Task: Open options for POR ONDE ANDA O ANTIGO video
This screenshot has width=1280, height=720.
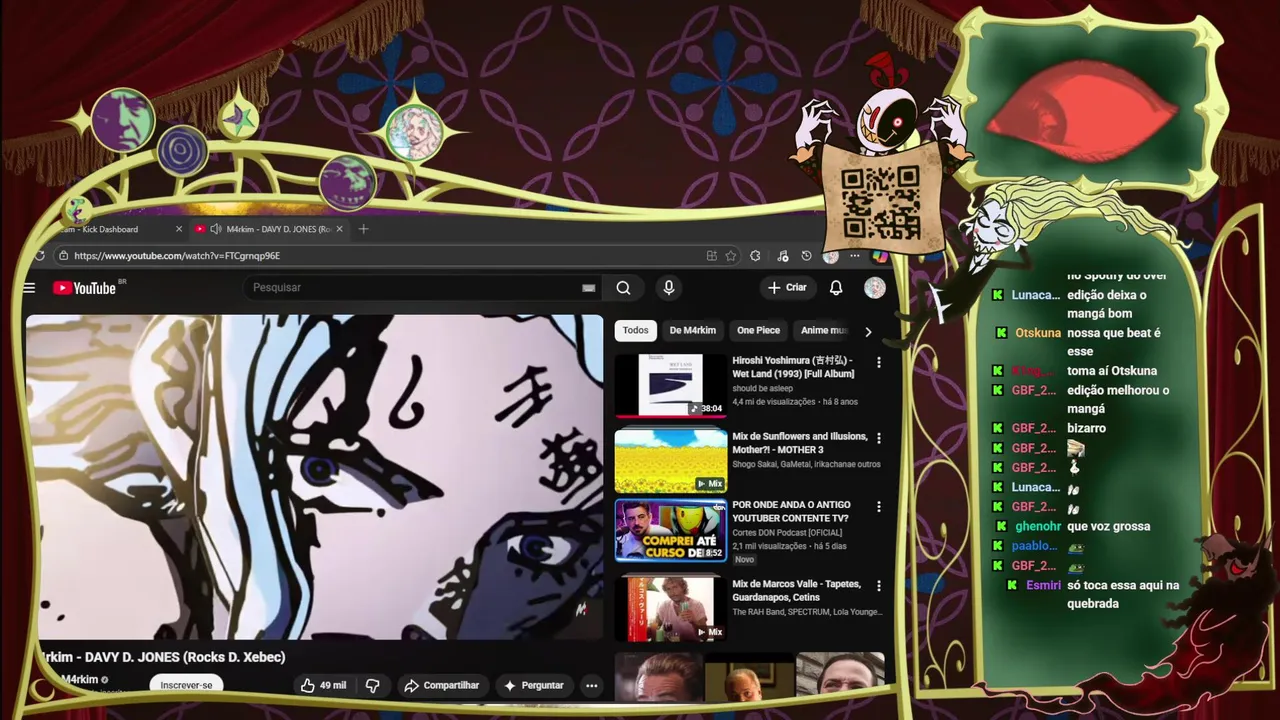Action: click(879, 507)
